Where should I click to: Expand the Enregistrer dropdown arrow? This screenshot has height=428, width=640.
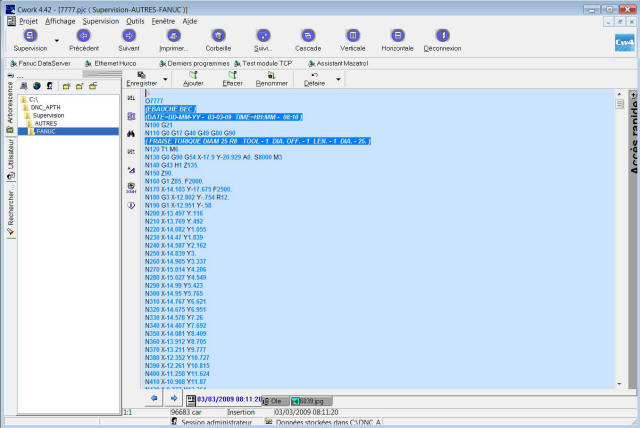coord(164,78)
